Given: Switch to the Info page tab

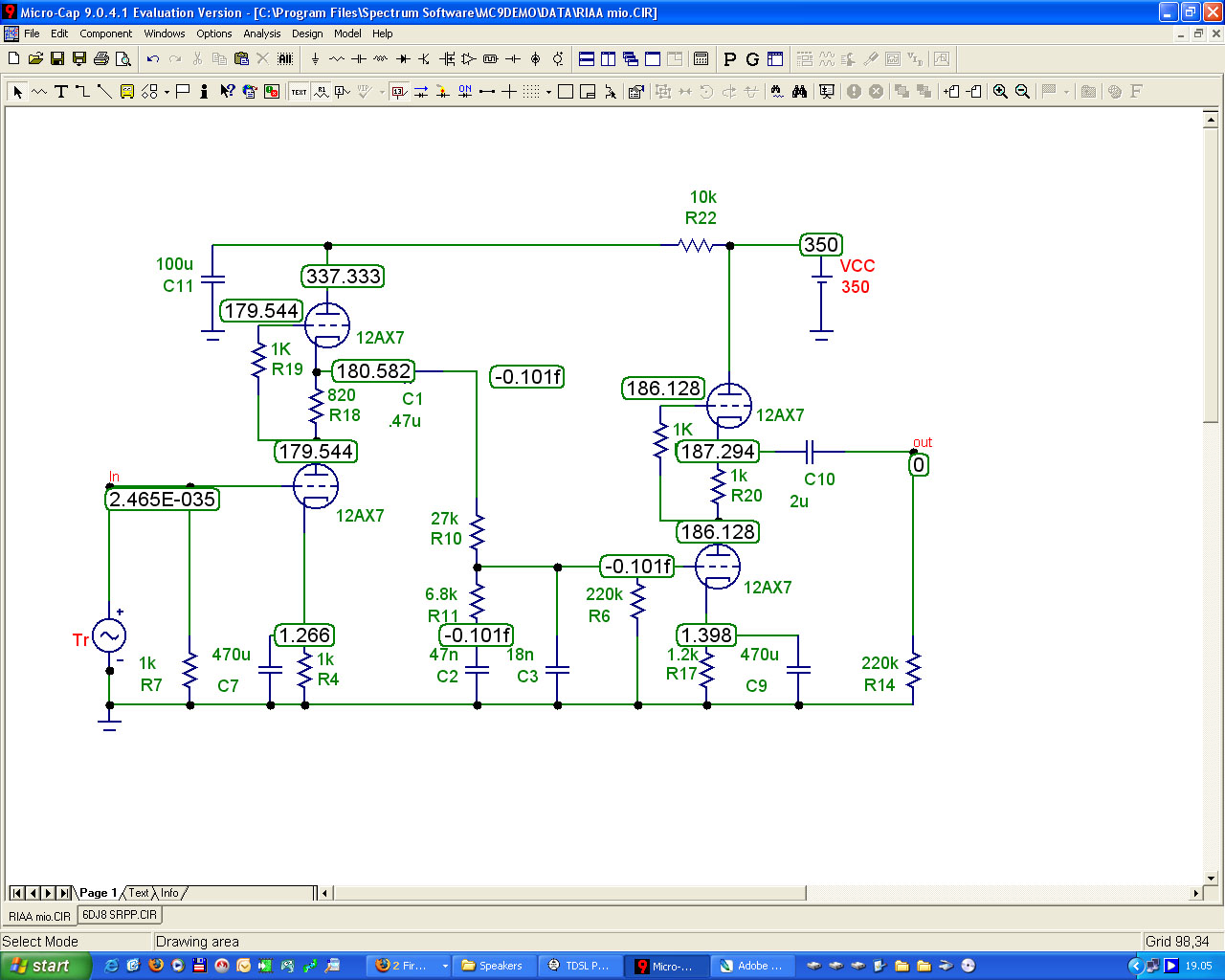Looking at the screenshot, I should click(169, 893).
